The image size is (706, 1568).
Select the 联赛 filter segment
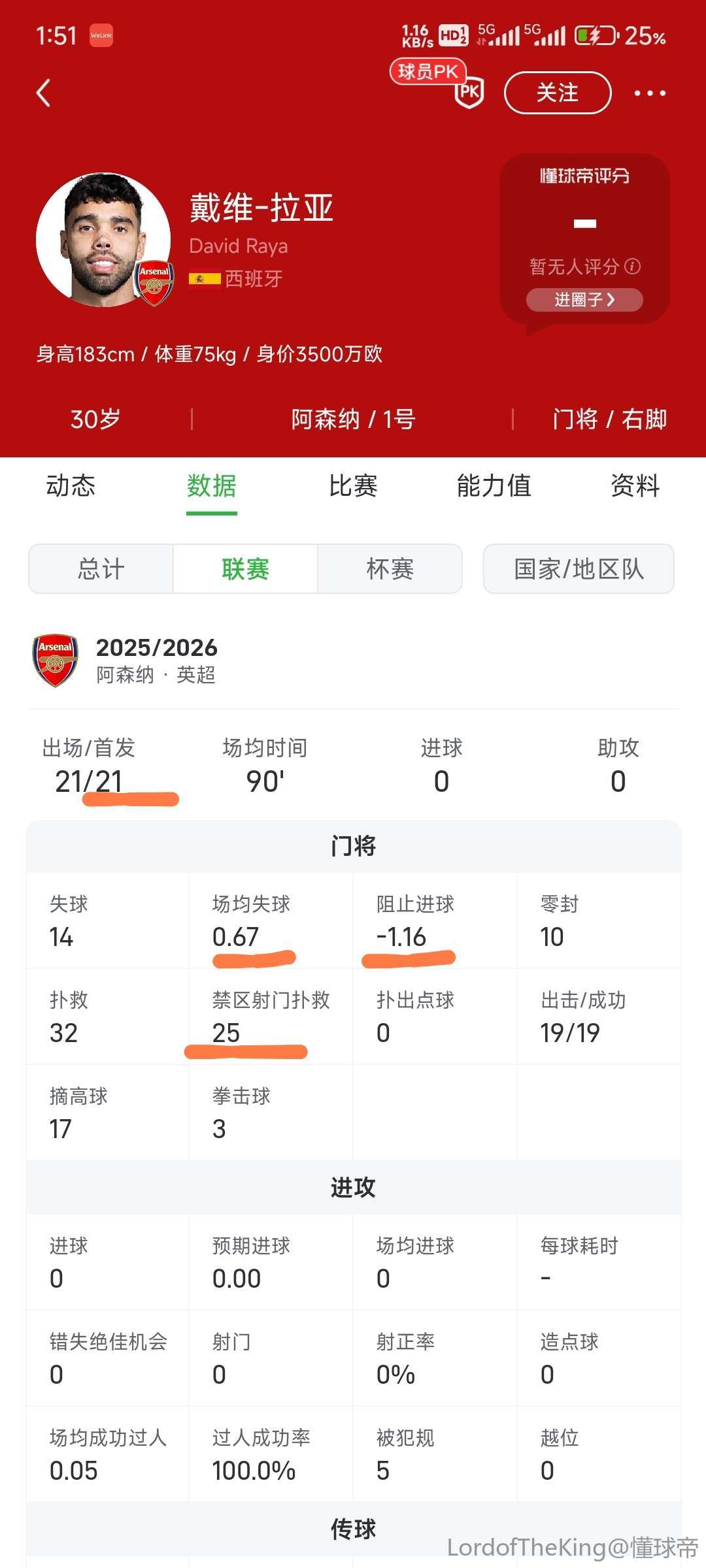click(x=245, y=569)
